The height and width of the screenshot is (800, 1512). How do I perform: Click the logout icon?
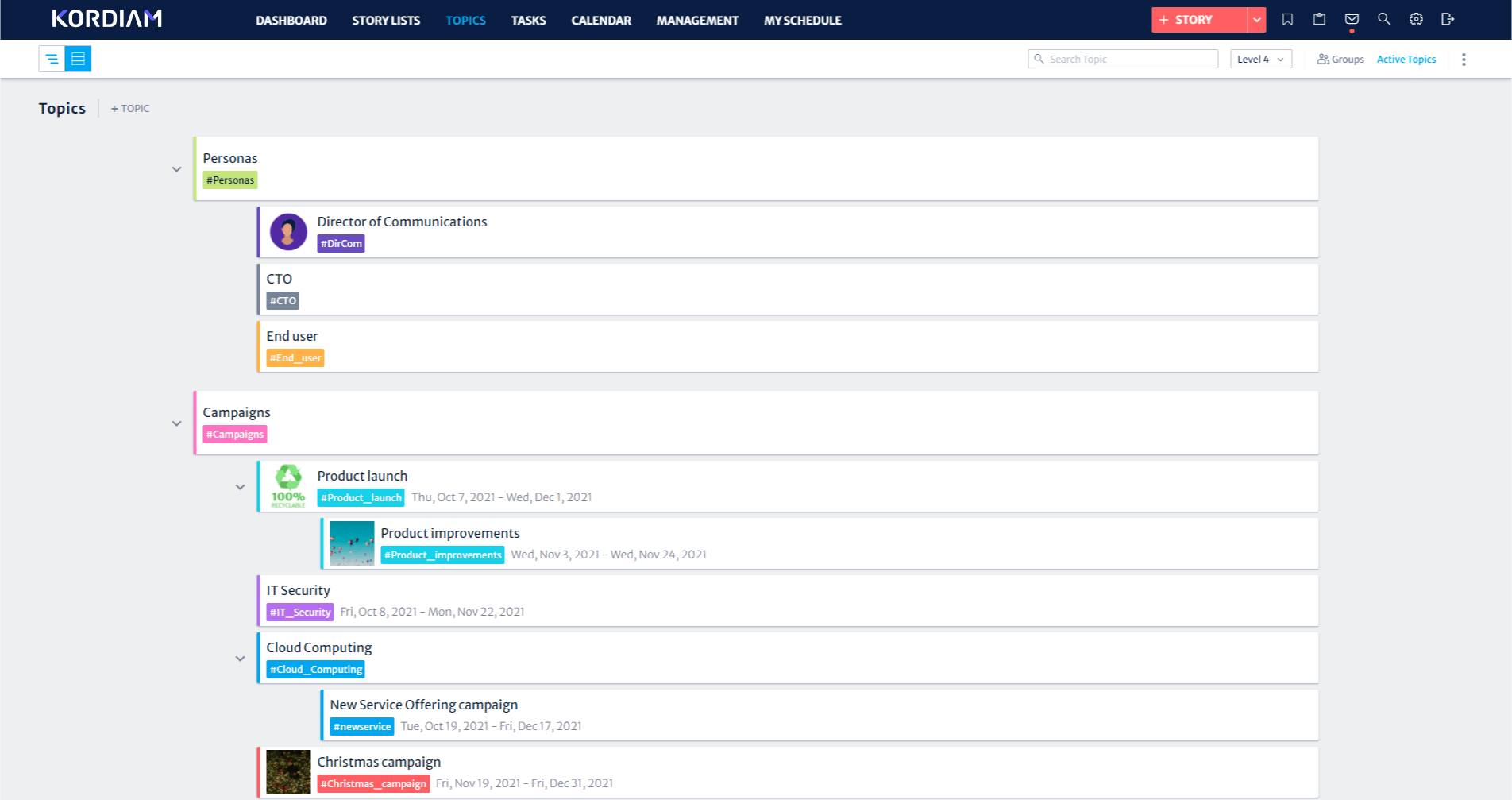point(1448,20)
